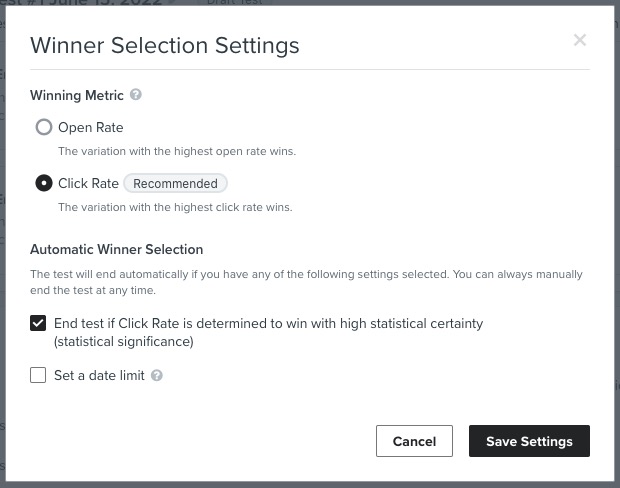
Task: Uncheck the statistical significance end-test checkbox
Action: [38, 323]
